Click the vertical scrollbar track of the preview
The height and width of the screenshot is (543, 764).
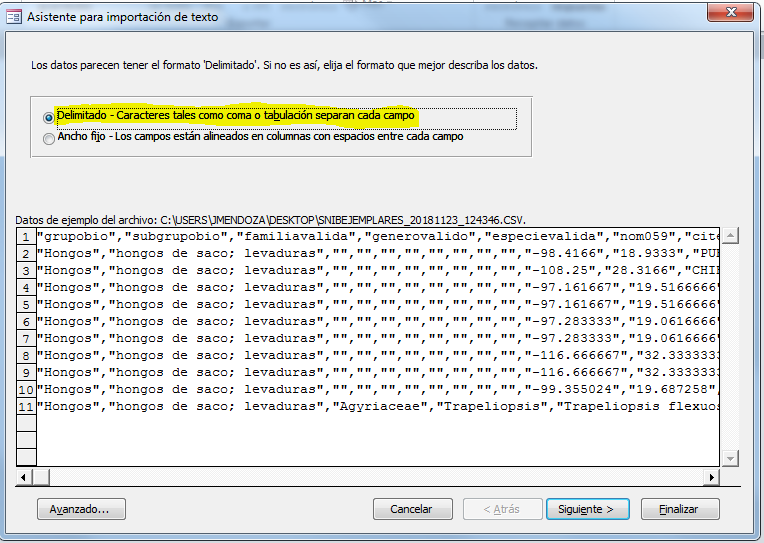[729, 350]
